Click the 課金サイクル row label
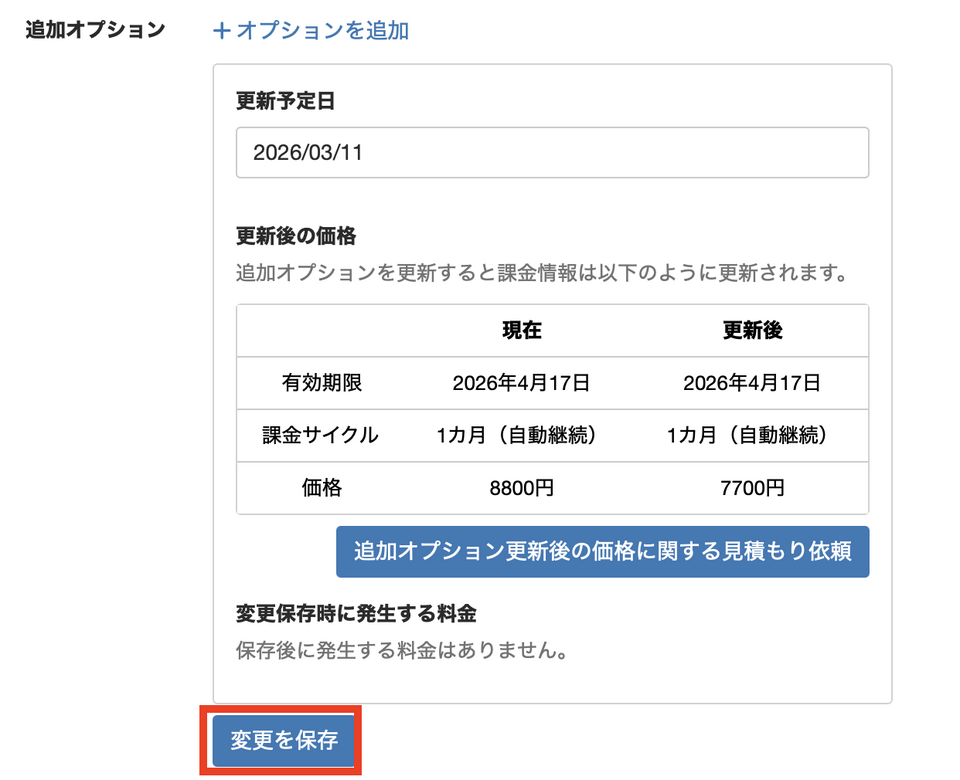Screen dimensions: 960x780 (321, 435)
